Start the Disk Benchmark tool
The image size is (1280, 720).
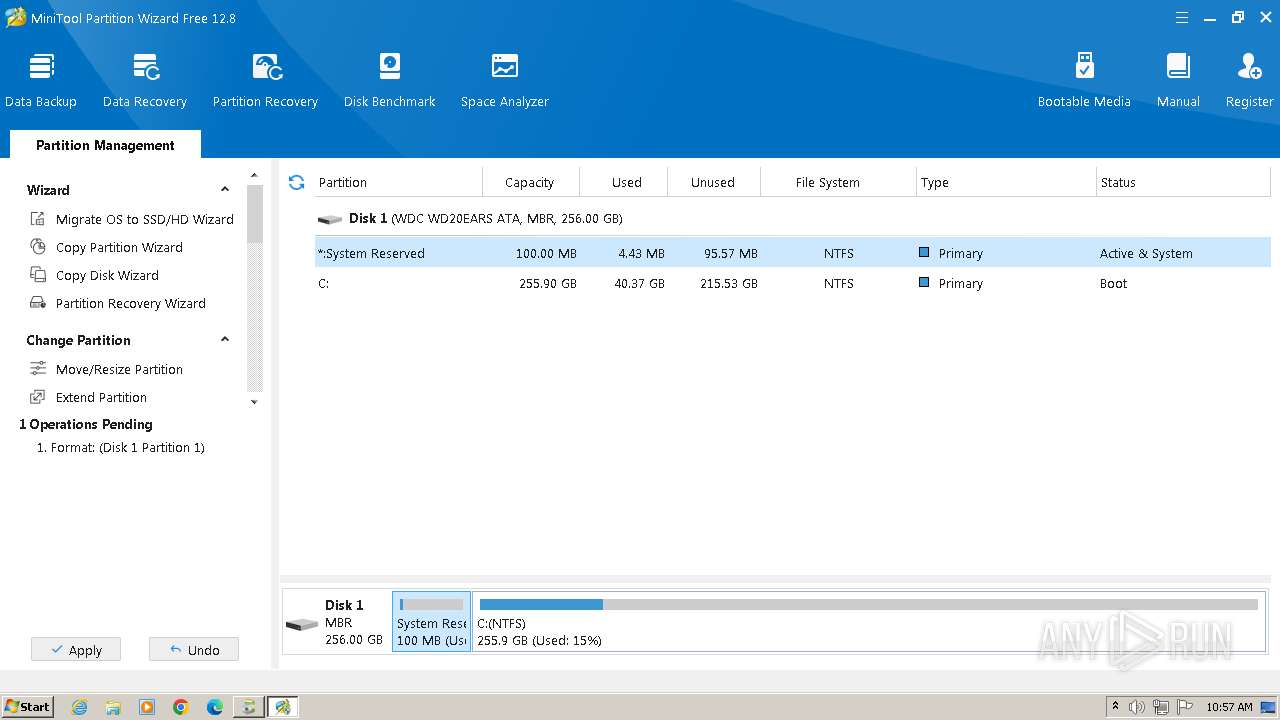pos(389,80)
